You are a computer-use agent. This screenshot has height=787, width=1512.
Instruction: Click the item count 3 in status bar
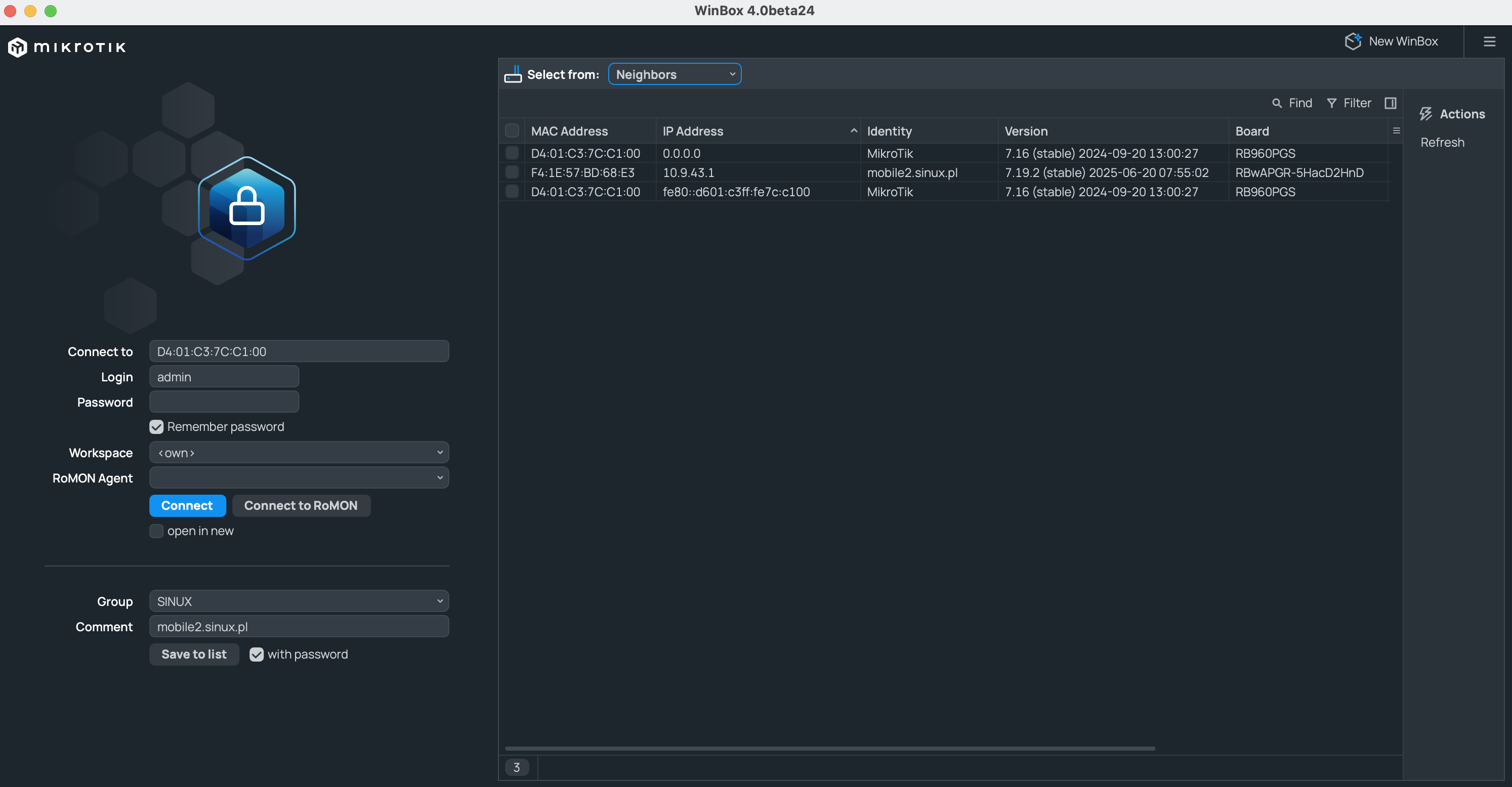tap(517, 767)
